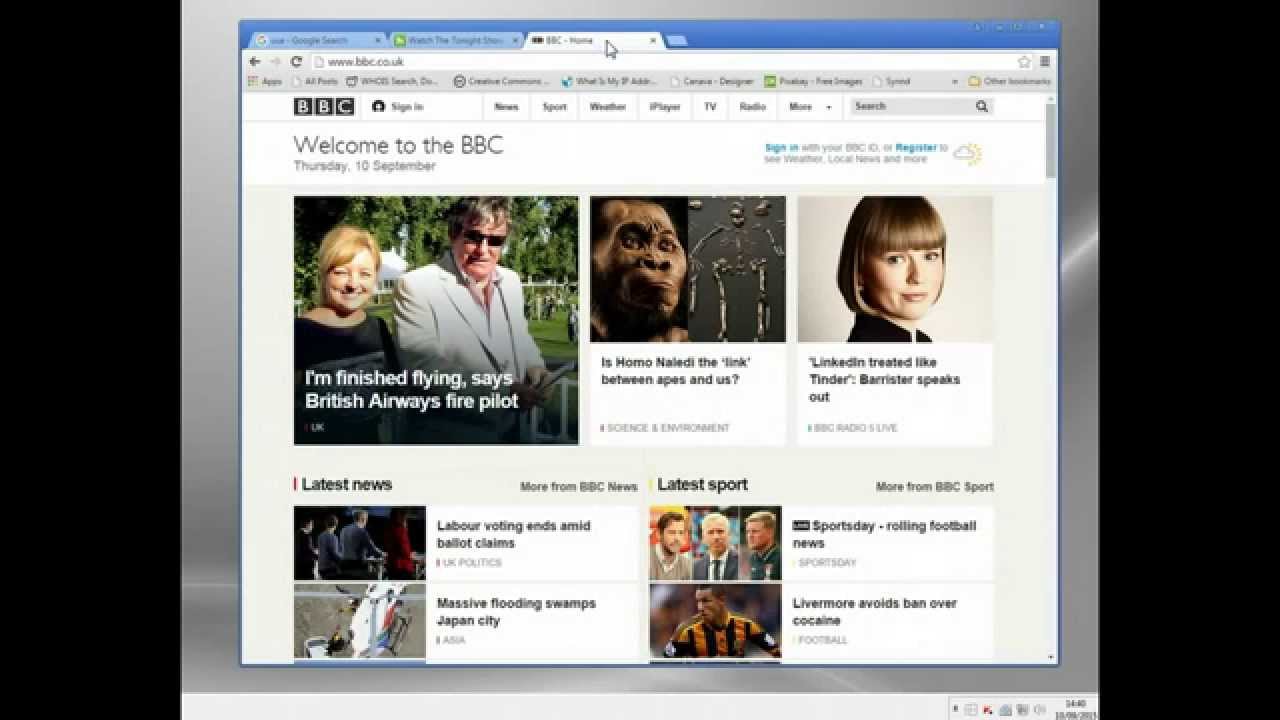Reload the page with the refresh icon

[296, 61]
